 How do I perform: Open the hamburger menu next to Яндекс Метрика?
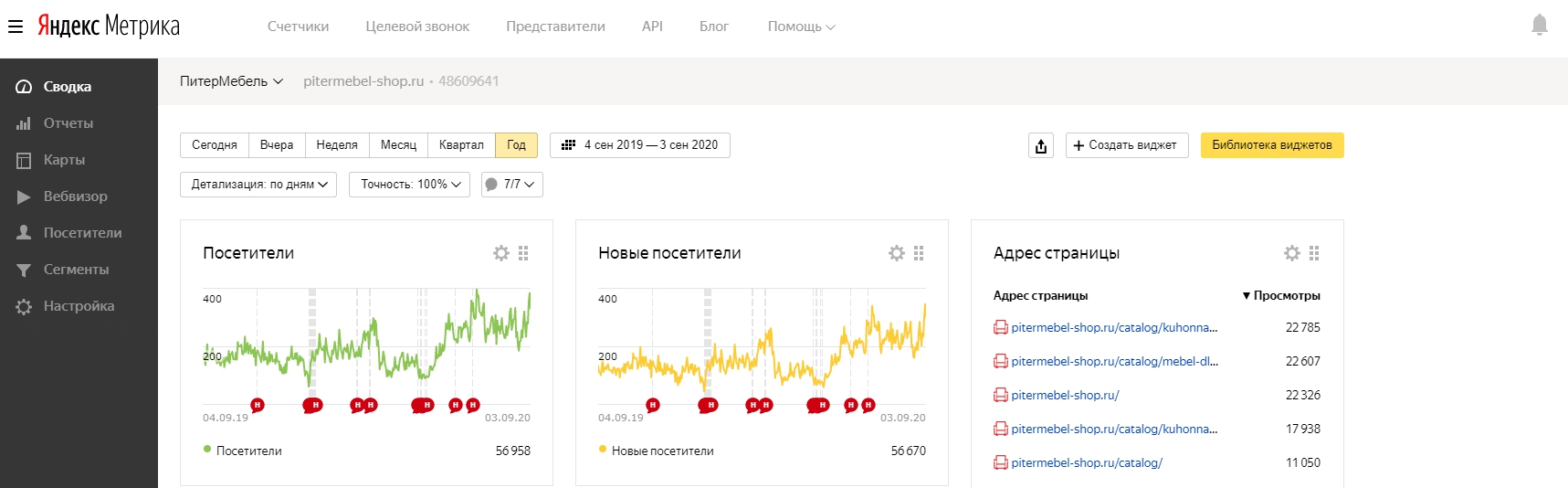click(16, 27)
